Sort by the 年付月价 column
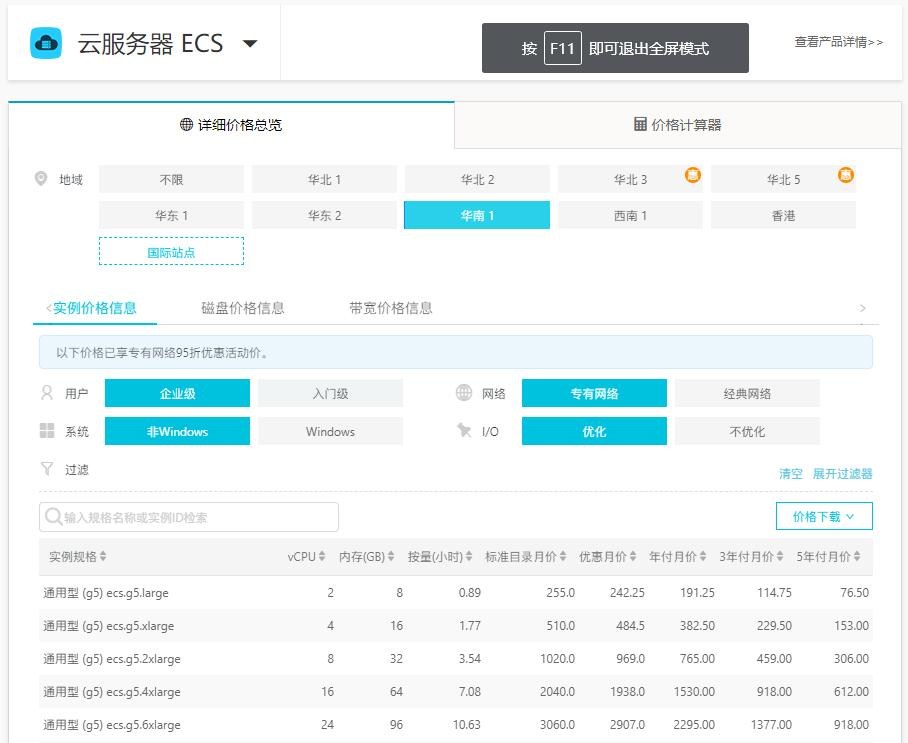Viewport: 908px width, 743px height. coord(678,557)
